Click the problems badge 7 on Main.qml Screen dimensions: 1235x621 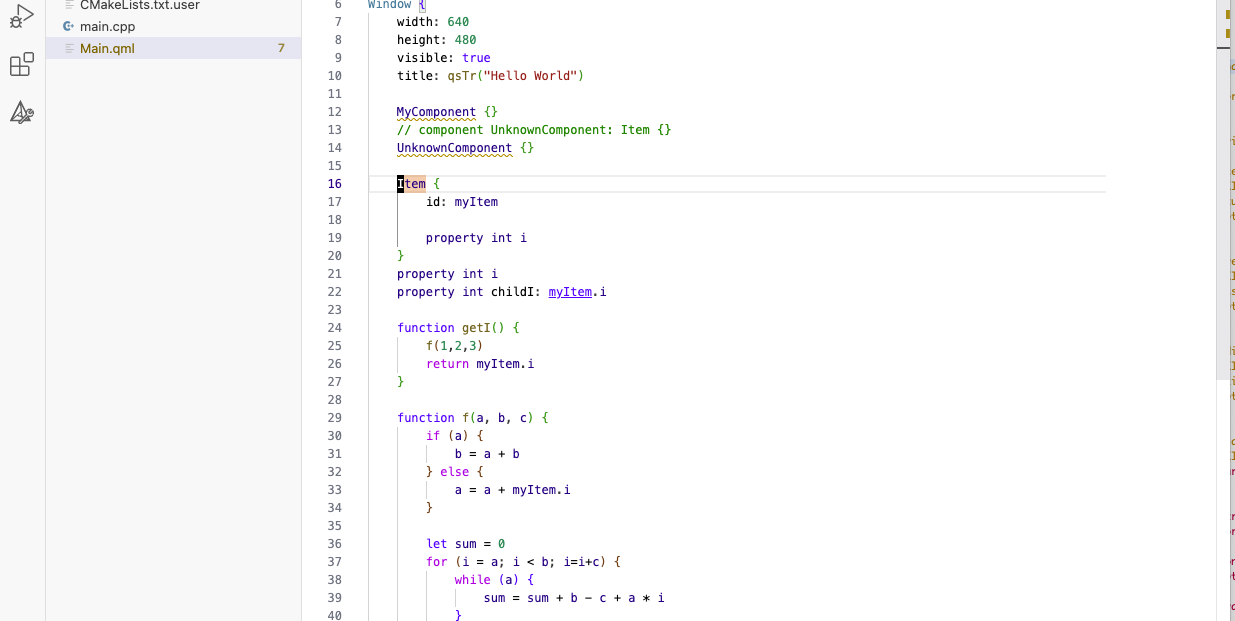click(281, 48)
